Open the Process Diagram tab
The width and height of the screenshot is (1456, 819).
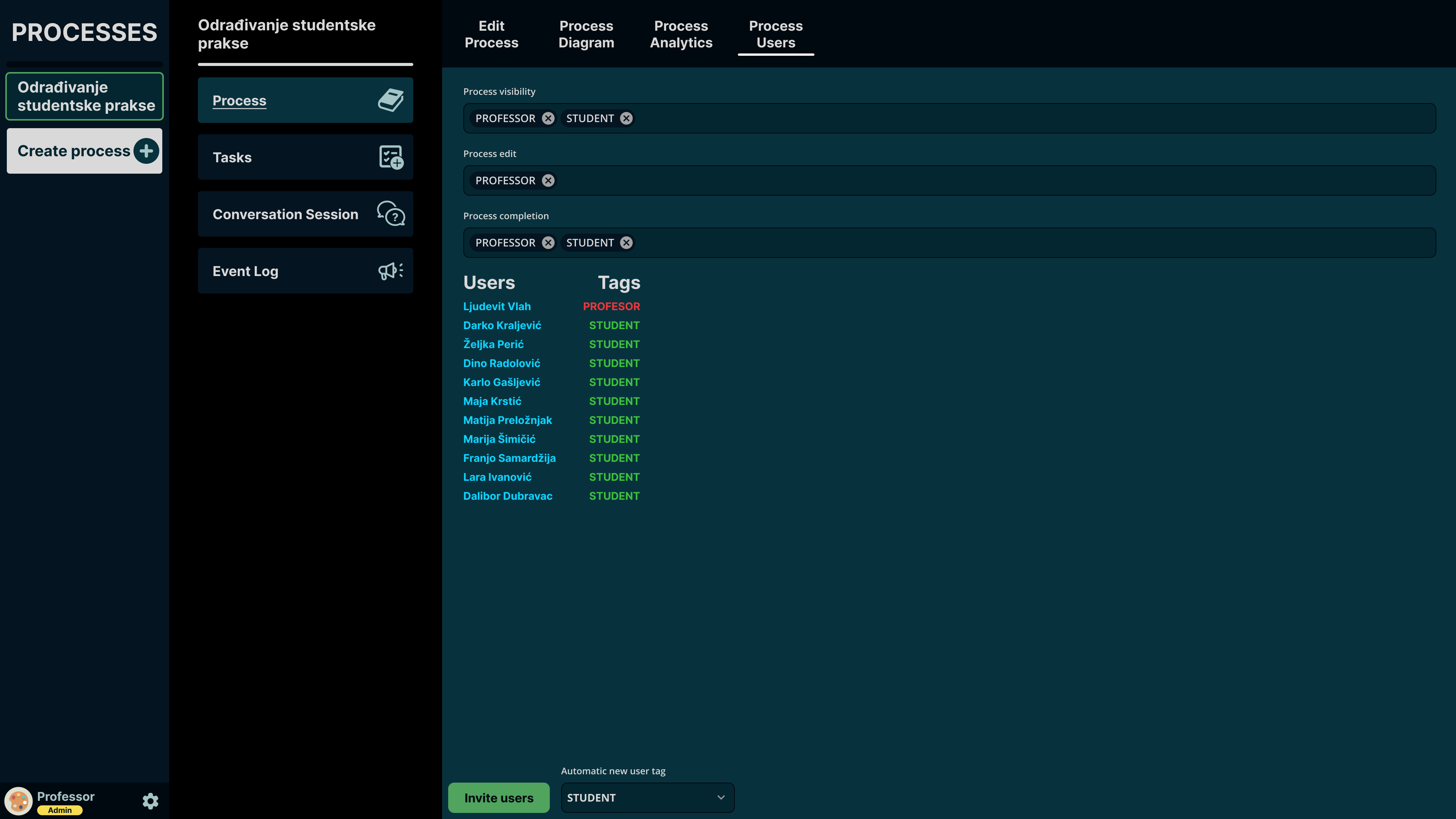pos(586,35)
